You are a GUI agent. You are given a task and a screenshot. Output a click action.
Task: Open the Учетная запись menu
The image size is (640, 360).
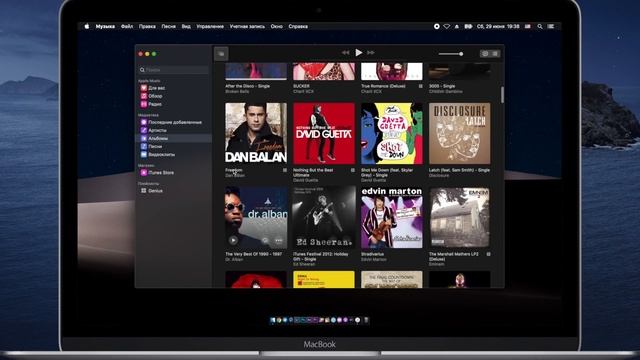click(x=247, y=26)
